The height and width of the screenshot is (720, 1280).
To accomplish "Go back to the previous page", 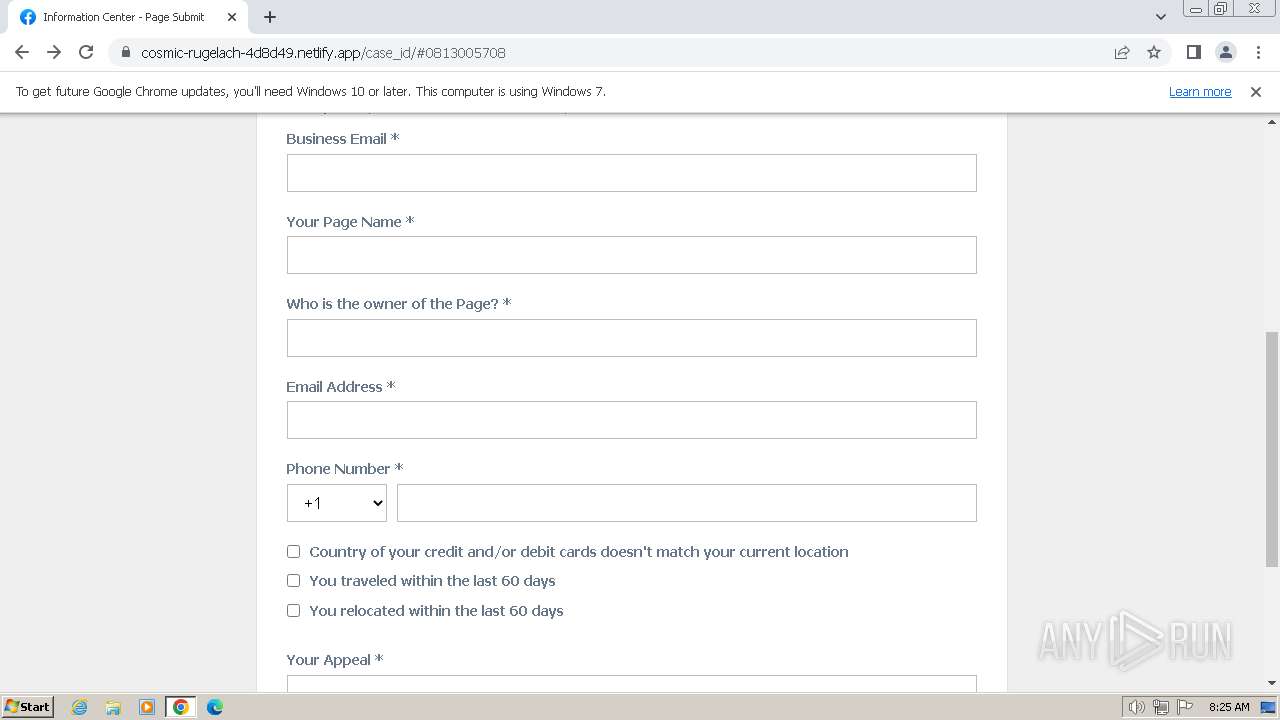I will [x=22, y=52].
